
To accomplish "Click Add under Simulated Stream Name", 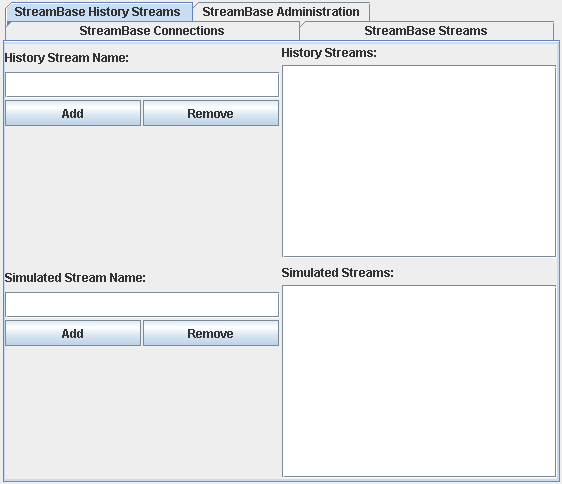I will [x=73, y=333].
